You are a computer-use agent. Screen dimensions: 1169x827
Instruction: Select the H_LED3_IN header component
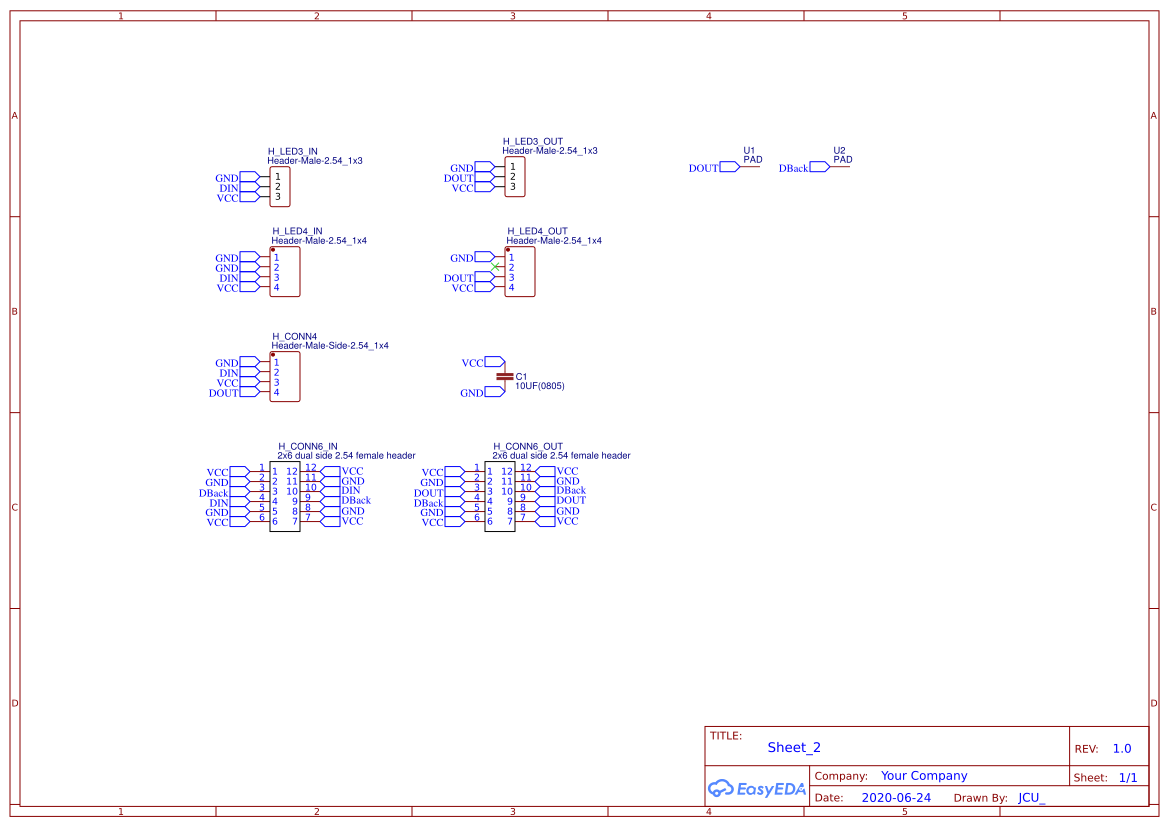click(x=280, y=186)
